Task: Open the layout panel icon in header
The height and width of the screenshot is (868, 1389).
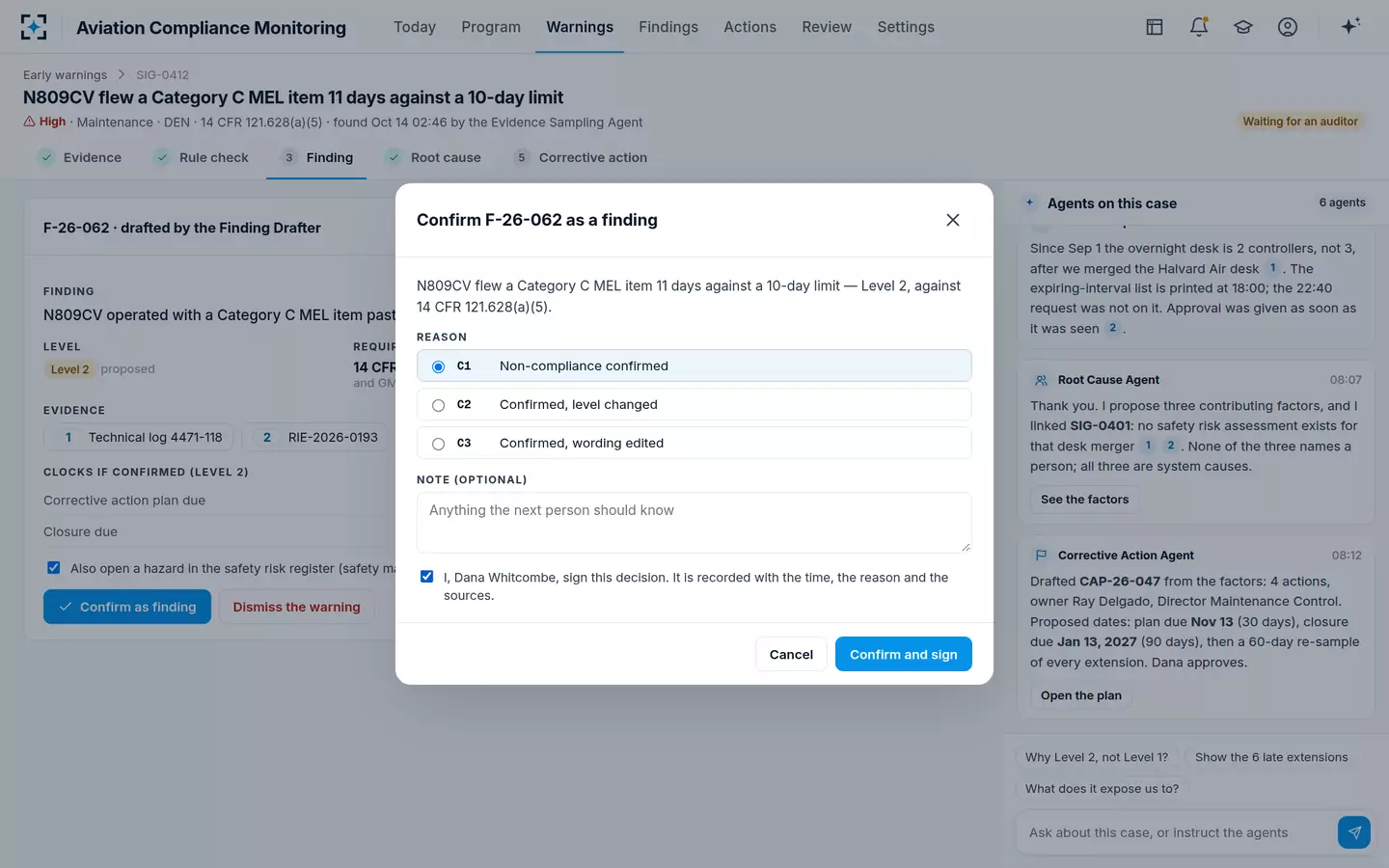Action: coord(1155,27)
